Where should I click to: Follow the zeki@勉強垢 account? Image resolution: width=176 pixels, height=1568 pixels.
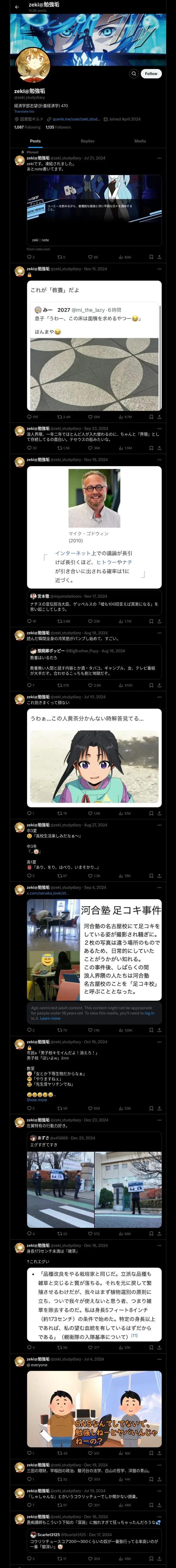click(151, 74)
